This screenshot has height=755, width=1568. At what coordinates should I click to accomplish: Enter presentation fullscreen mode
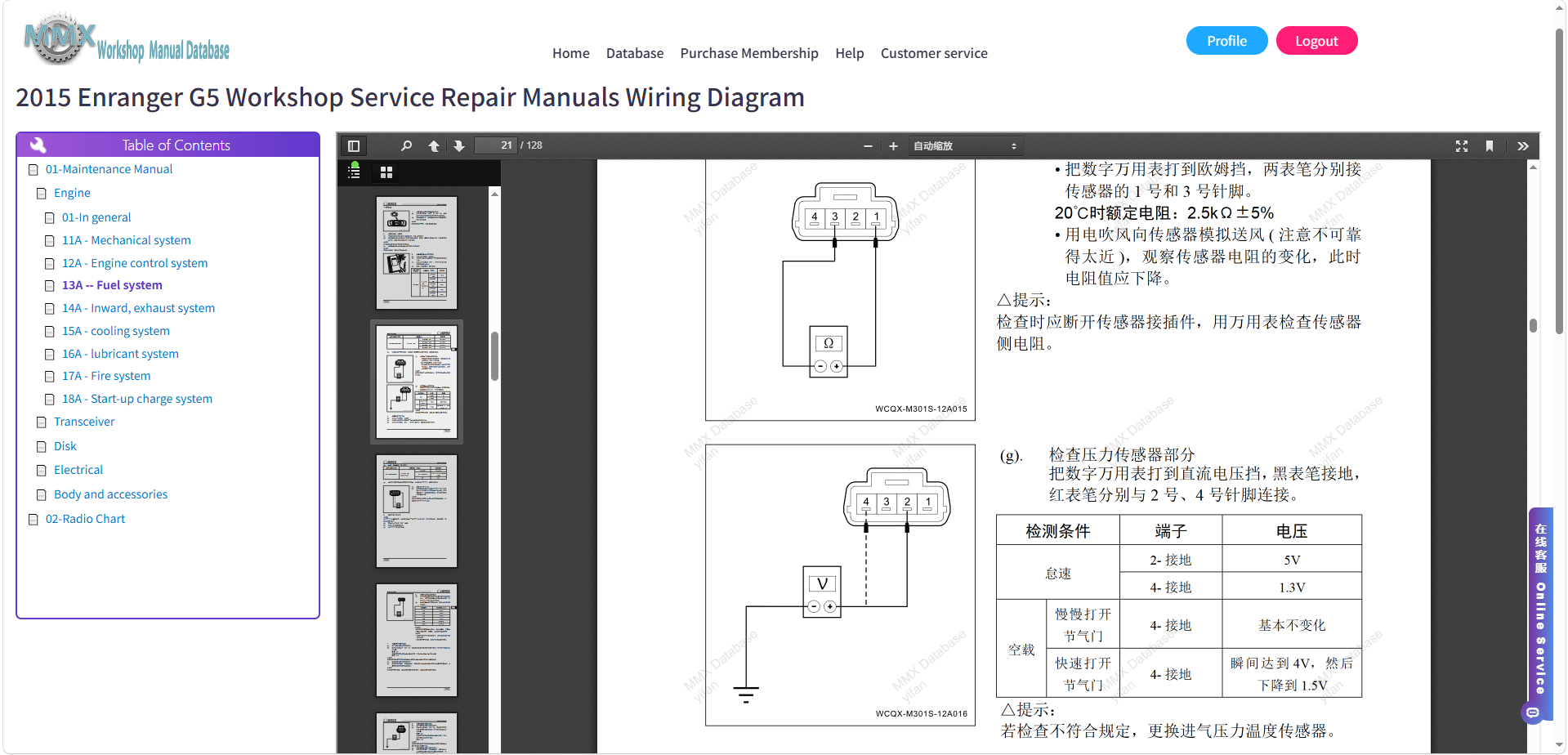[x=1462, y=146]
